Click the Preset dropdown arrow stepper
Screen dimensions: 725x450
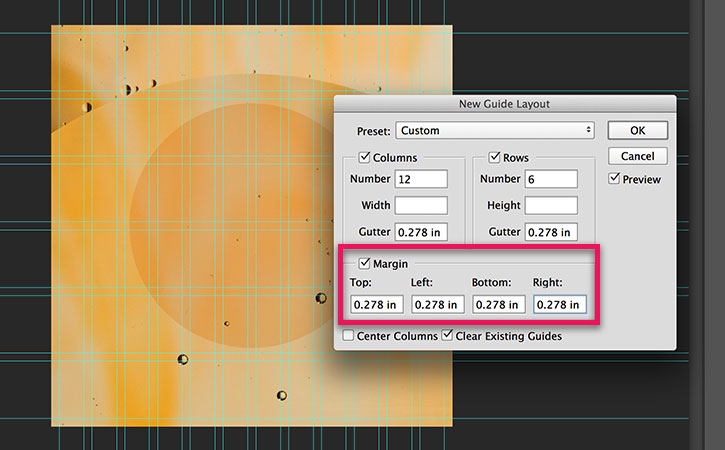pyautogui.click(x=588, y=130)
